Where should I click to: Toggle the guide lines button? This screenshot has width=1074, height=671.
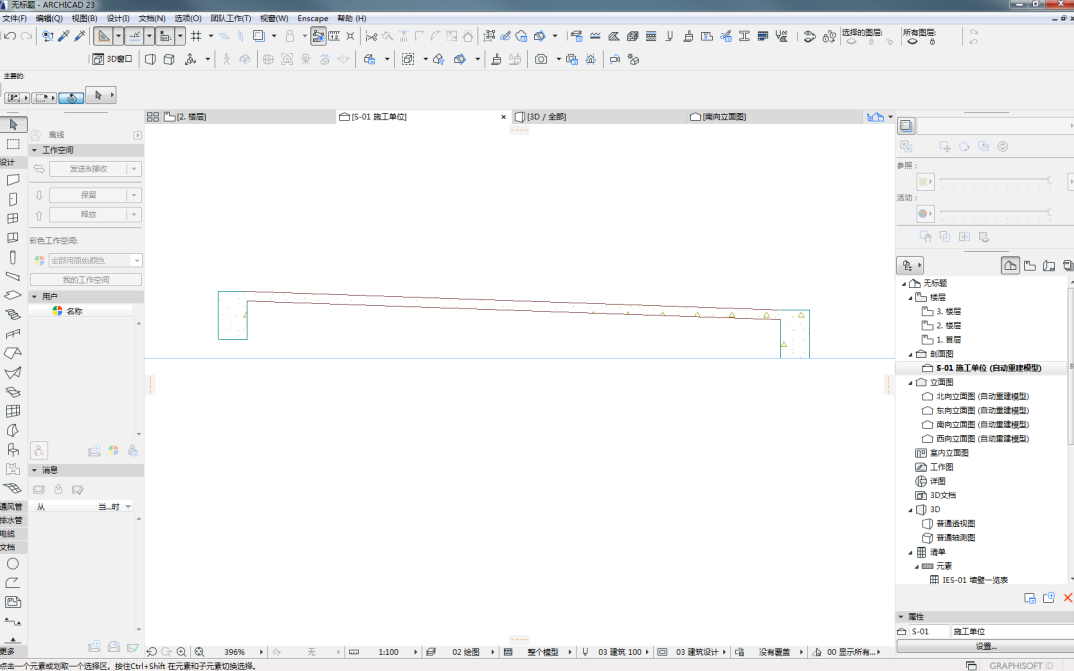pos(103,36)
